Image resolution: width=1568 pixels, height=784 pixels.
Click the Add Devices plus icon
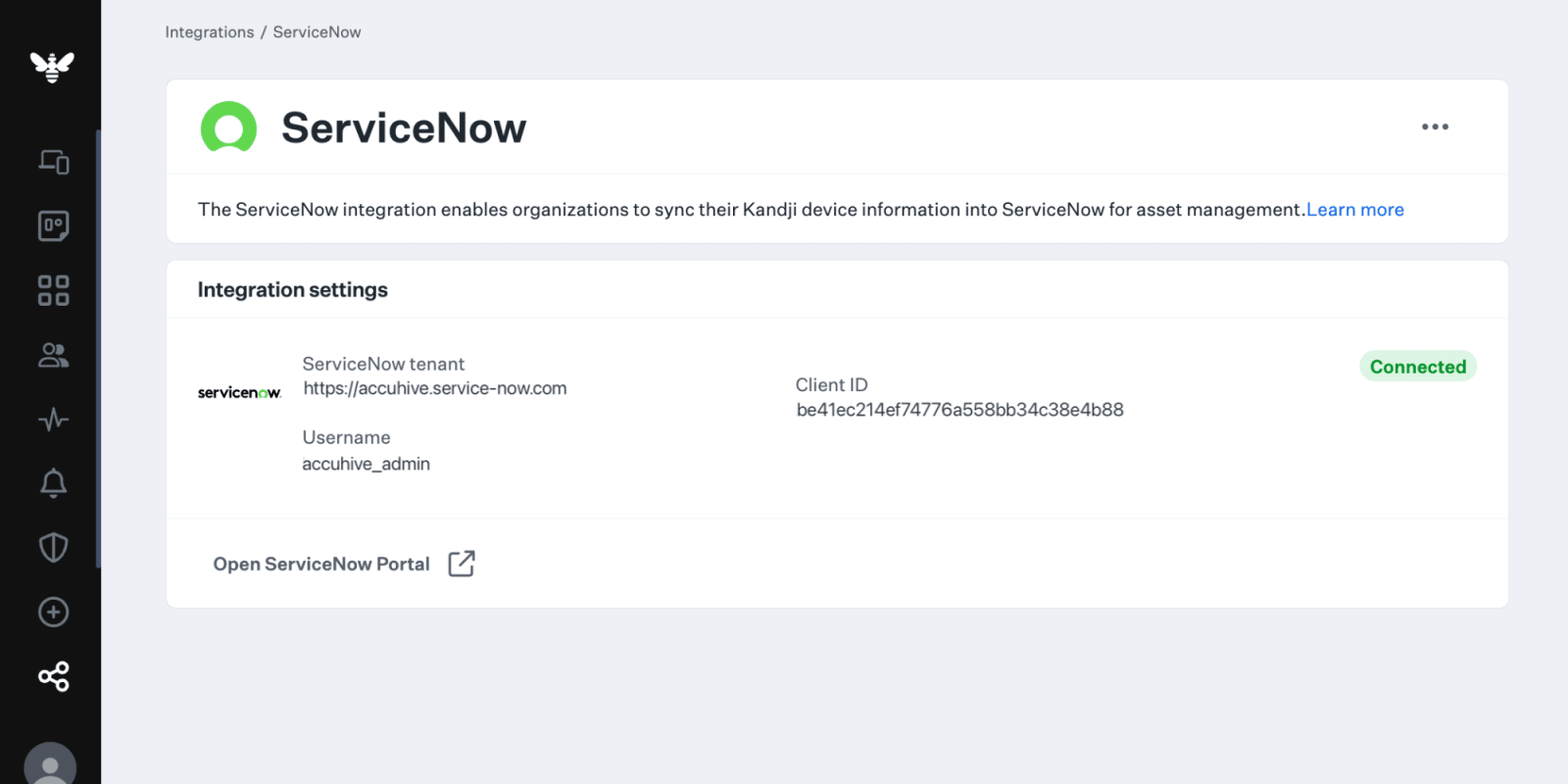(53, 612)
